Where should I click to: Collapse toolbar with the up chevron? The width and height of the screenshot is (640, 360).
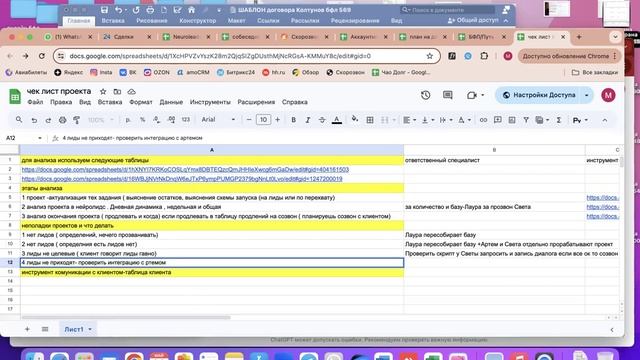point(605,120)
